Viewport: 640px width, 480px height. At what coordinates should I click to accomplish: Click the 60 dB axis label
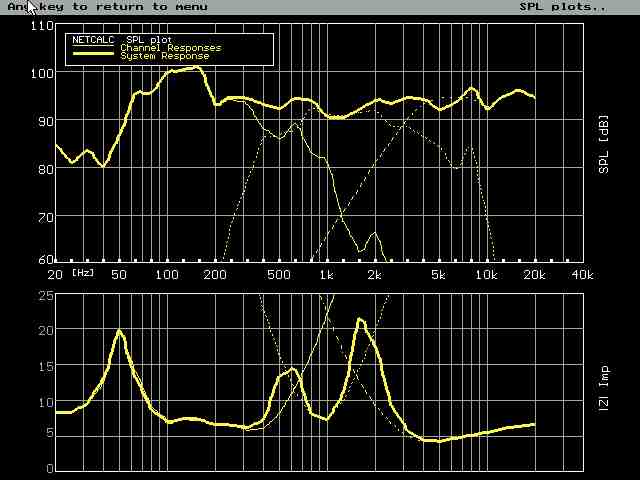tap(45, 260)
